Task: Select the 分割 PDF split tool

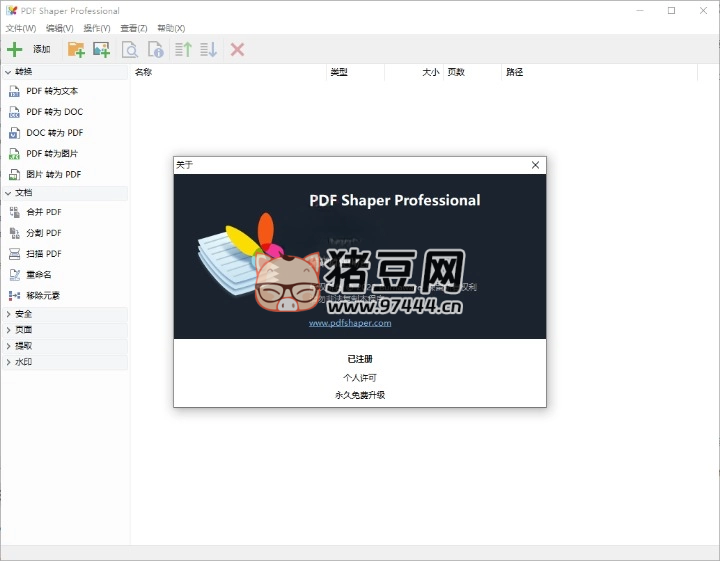Action: click(43, 233)
